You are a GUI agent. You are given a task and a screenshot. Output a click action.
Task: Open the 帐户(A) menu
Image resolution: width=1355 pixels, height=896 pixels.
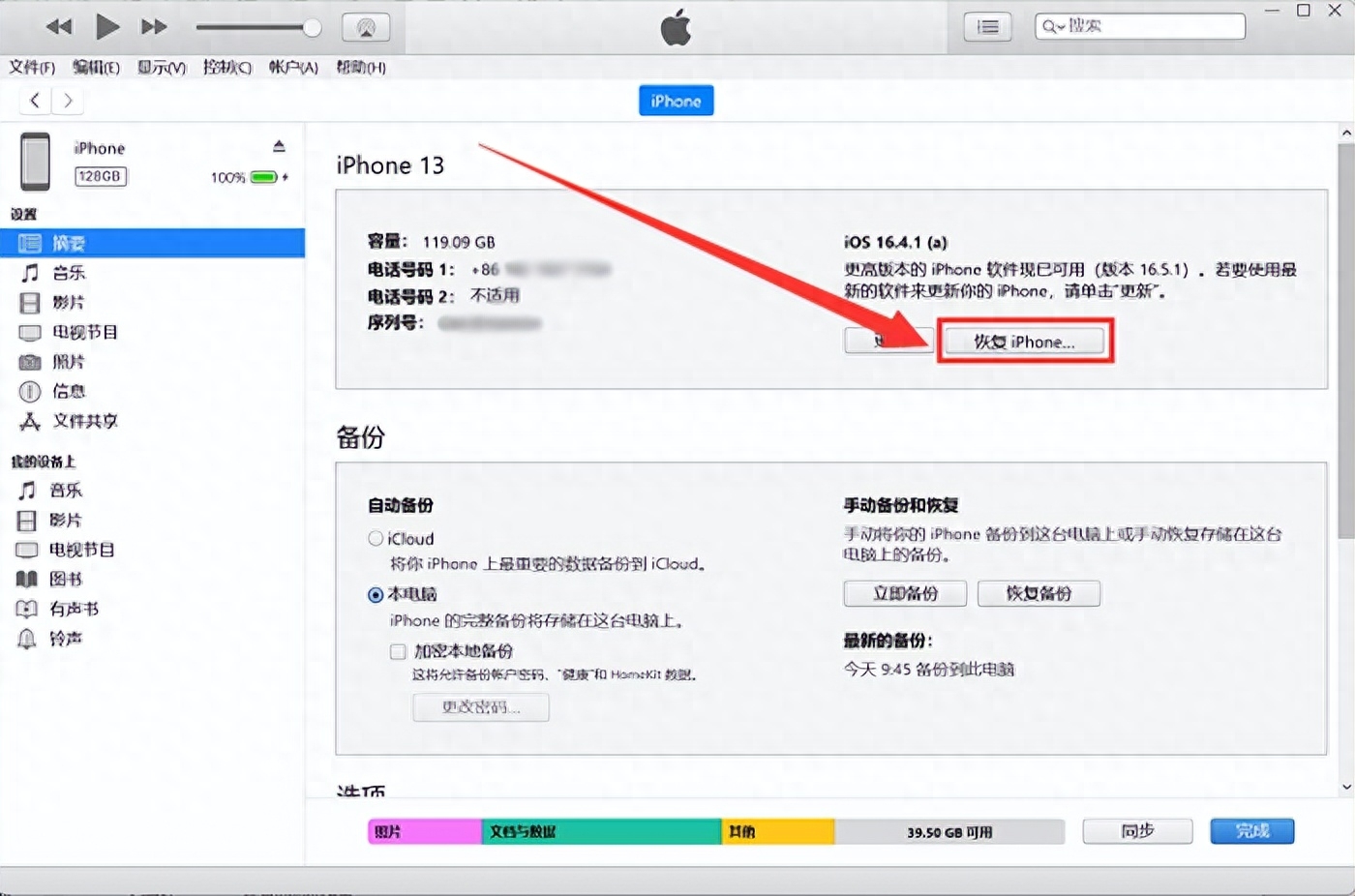click(x=293, y=67)
